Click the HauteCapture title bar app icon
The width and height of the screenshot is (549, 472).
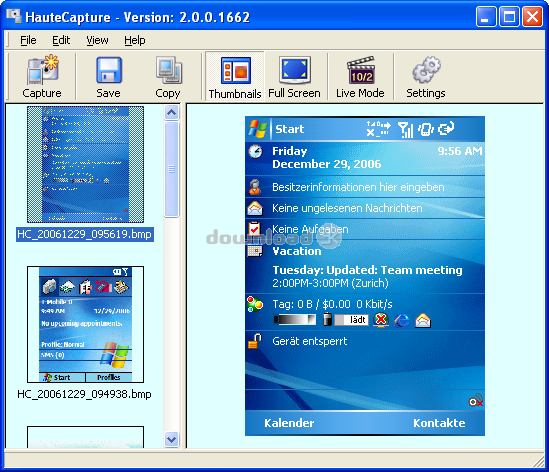[x=14, y=16]
